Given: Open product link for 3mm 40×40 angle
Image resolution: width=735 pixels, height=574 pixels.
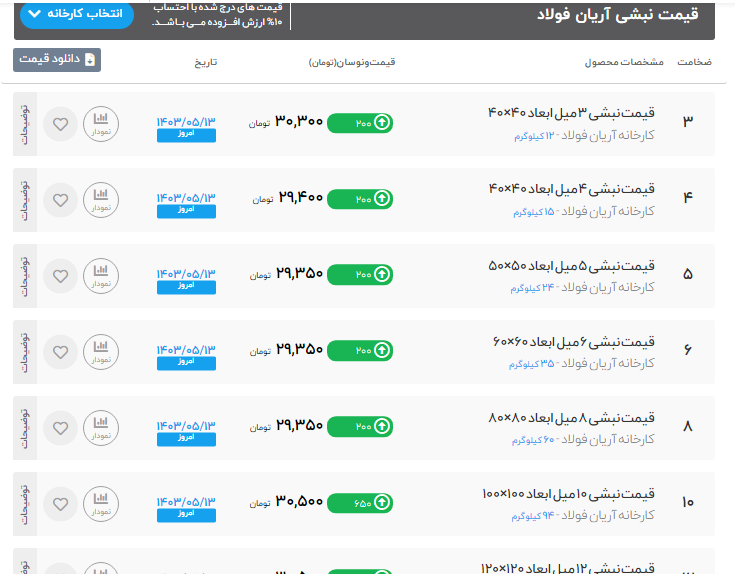Looking at the screenshot, I should (x=570, y=113).
